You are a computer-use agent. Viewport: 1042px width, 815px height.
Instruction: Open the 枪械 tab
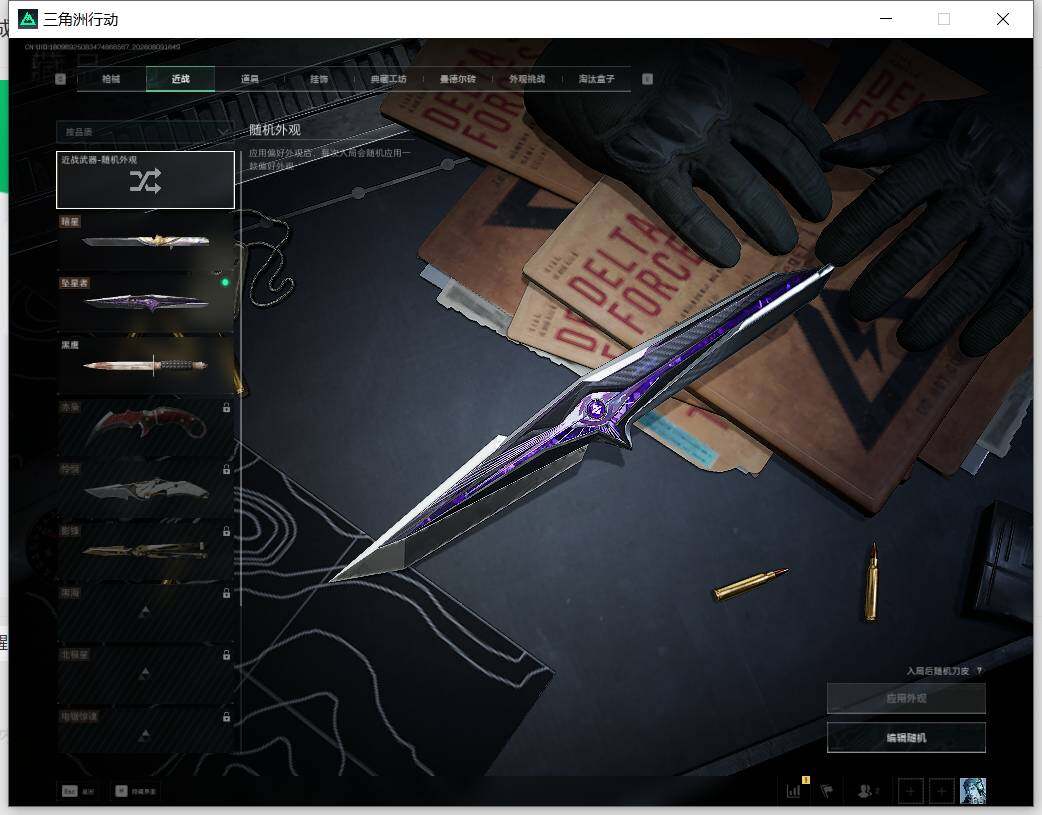click(x=112, y=79)
